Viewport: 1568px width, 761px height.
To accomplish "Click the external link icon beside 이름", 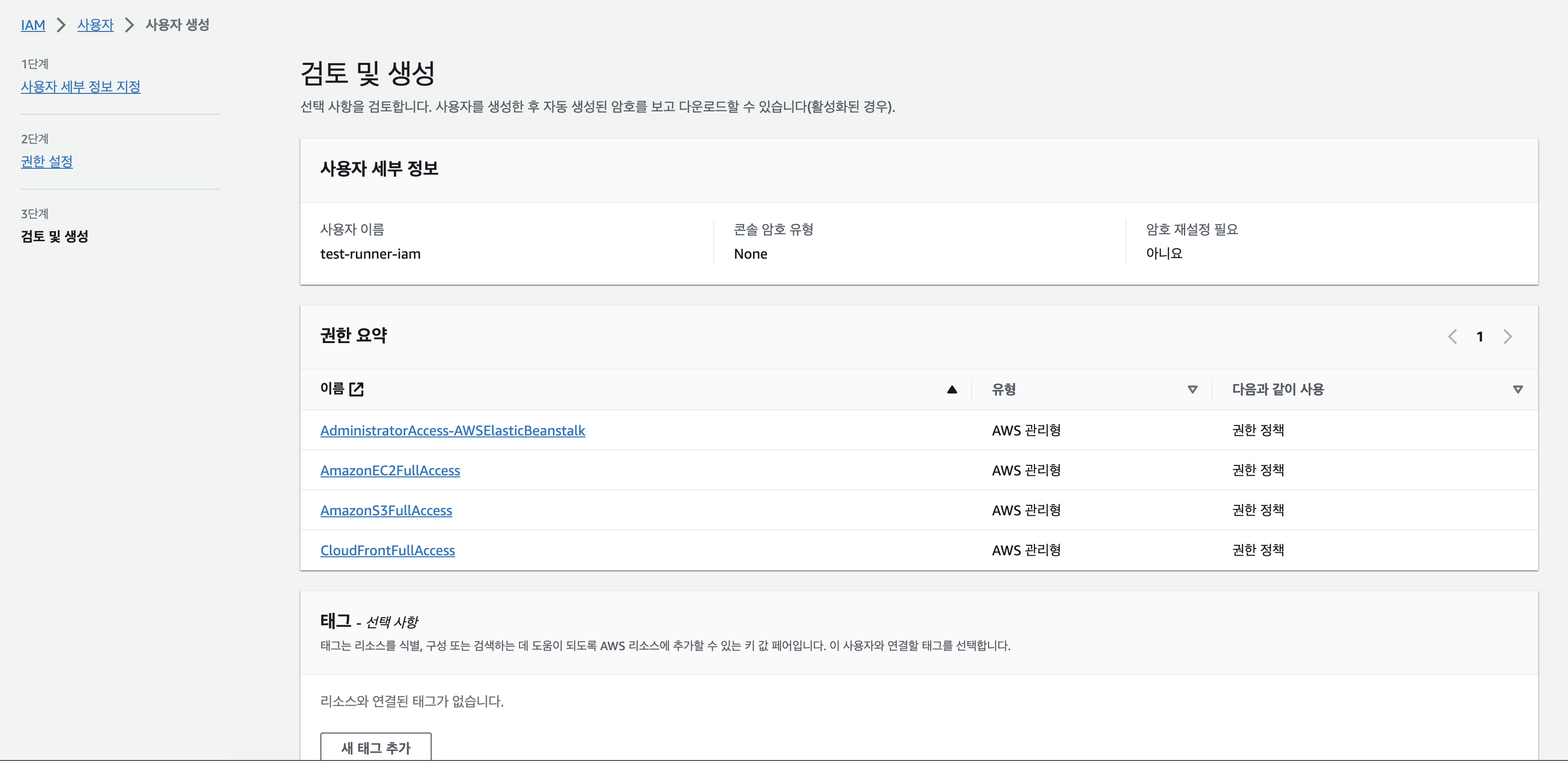I will [x=357, y=388].
